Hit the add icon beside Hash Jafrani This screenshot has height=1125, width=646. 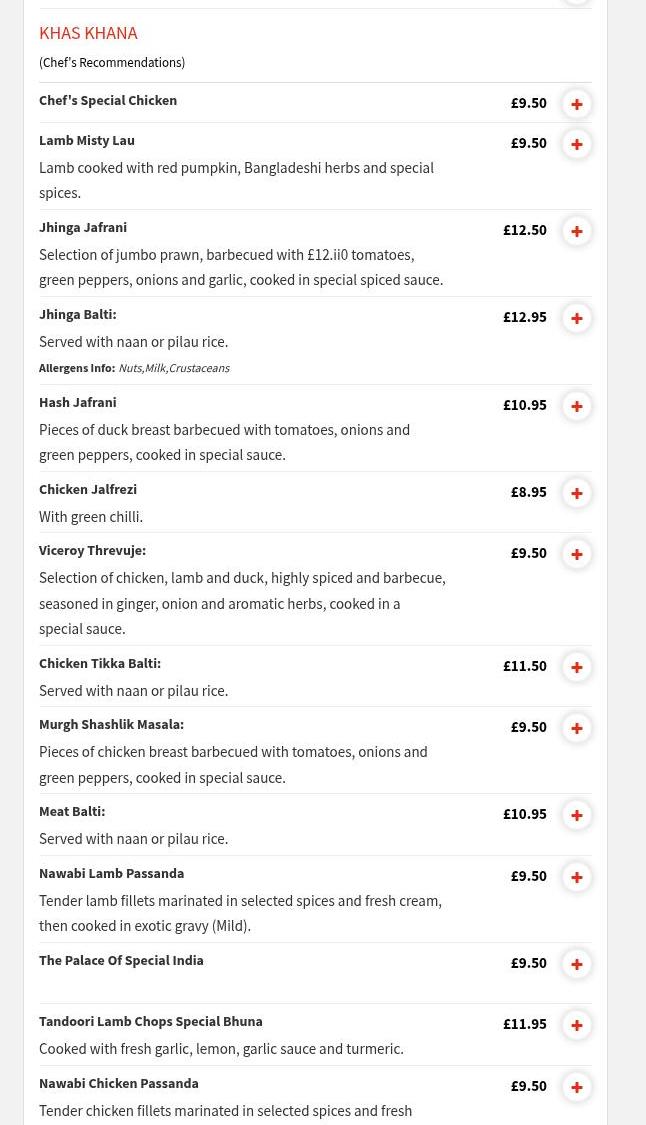click(x=577, y=406)
